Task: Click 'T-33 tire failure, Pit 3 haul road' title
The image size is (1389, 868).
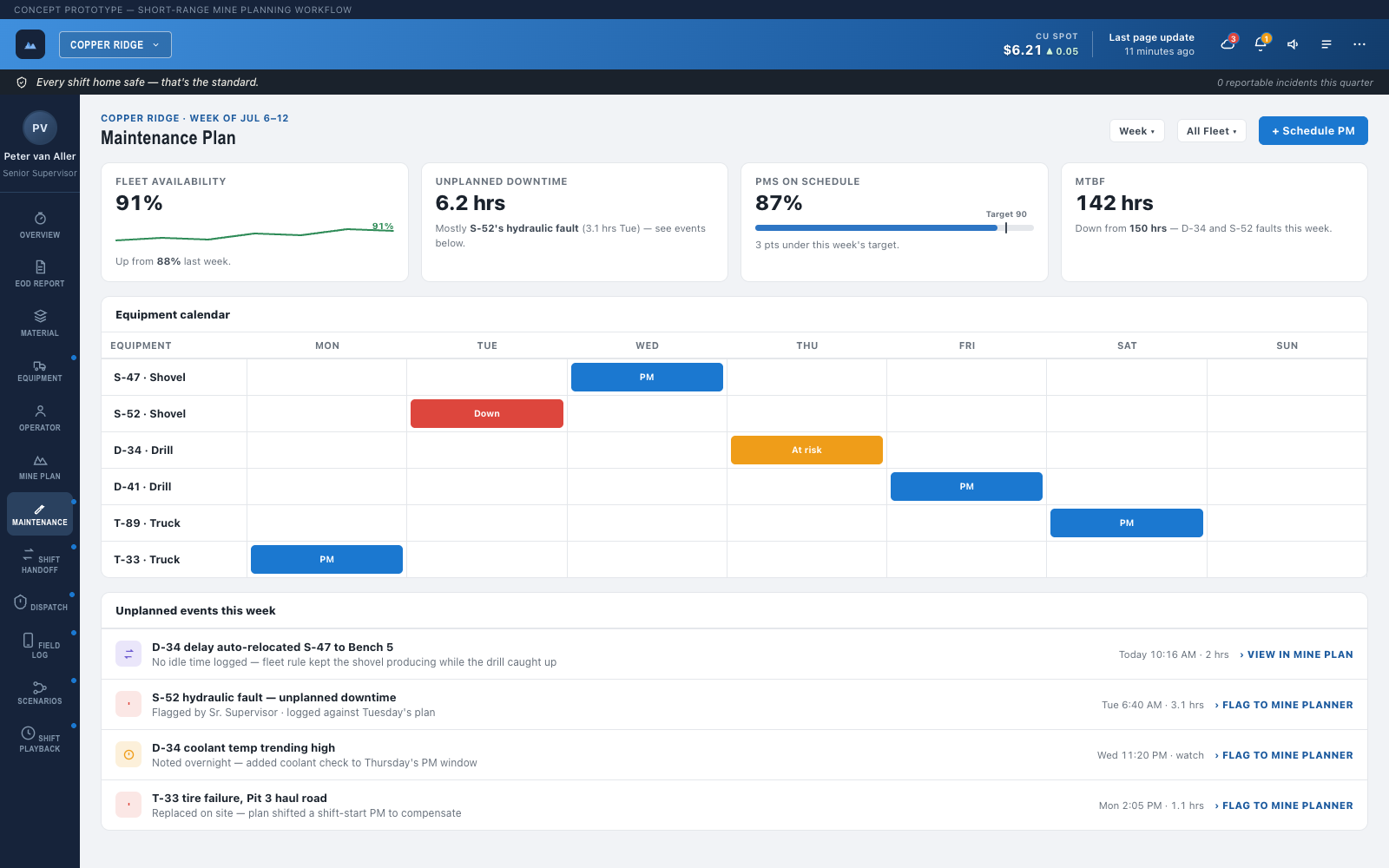Action: (240, 798)
